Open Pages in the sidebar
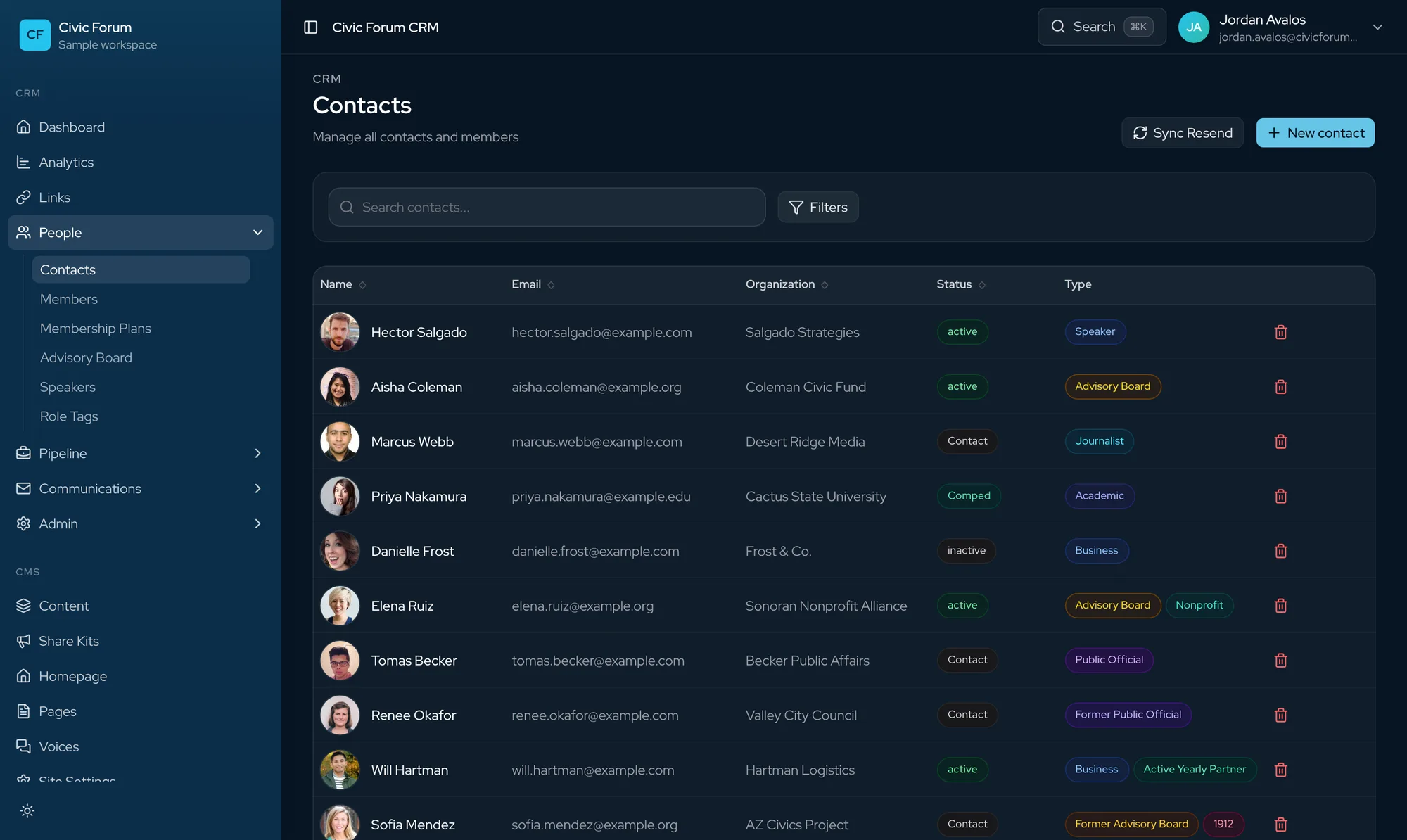Viewport: 1407px width, 840px height. 141,711
